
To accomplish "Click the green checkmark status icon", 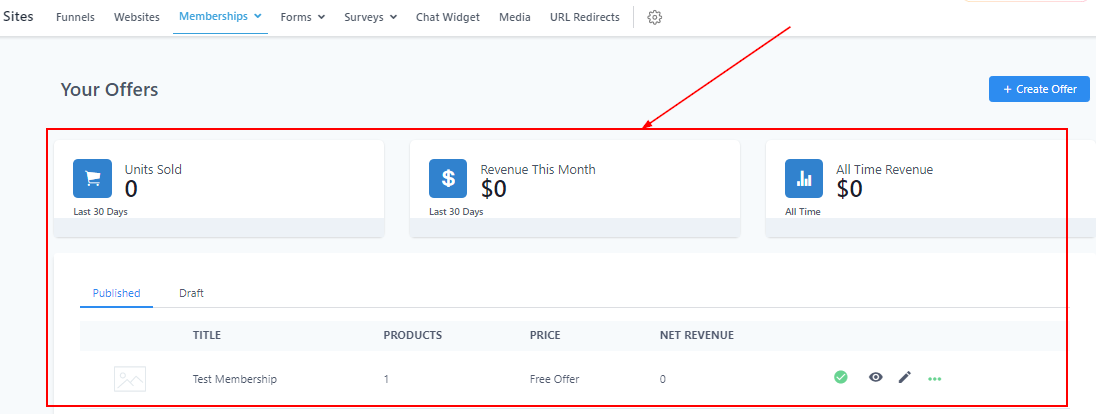I will pyautogui.click(x=841, y=377).
